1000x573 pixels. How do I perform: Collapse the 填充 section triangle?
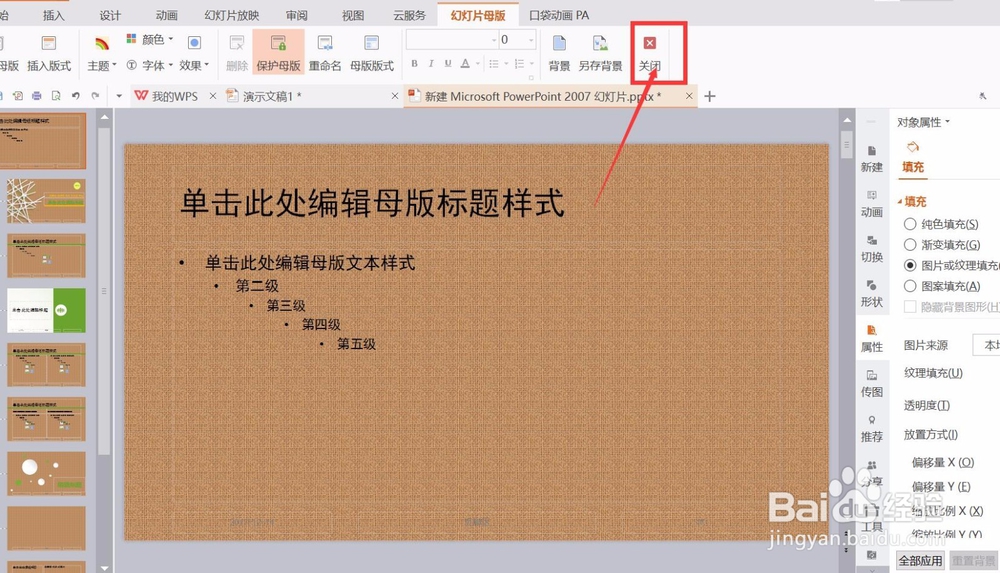click(x=900, y=202)
